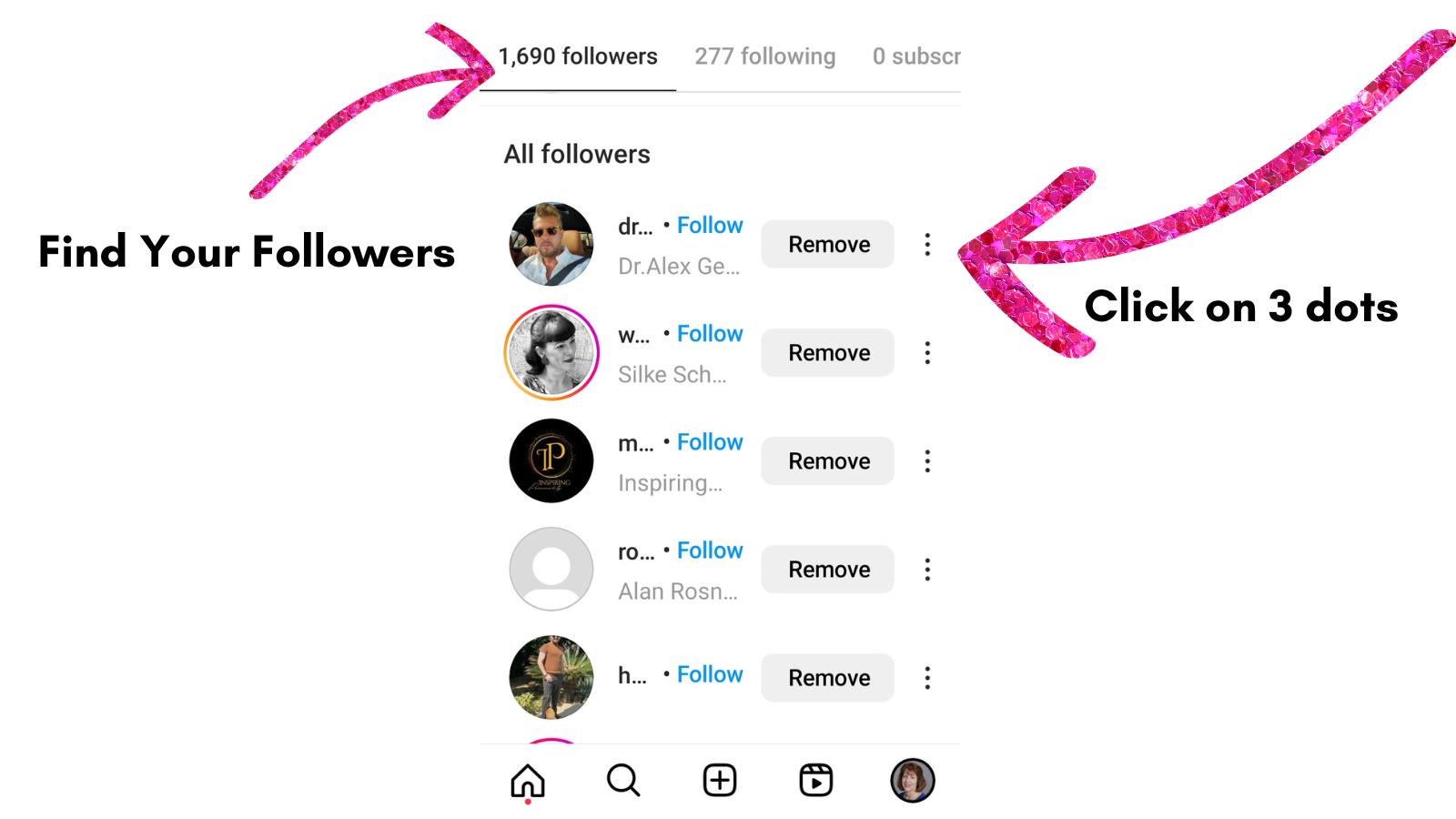Follow back the Silke Sch account
1456x819 pixels.
(710, 334)
